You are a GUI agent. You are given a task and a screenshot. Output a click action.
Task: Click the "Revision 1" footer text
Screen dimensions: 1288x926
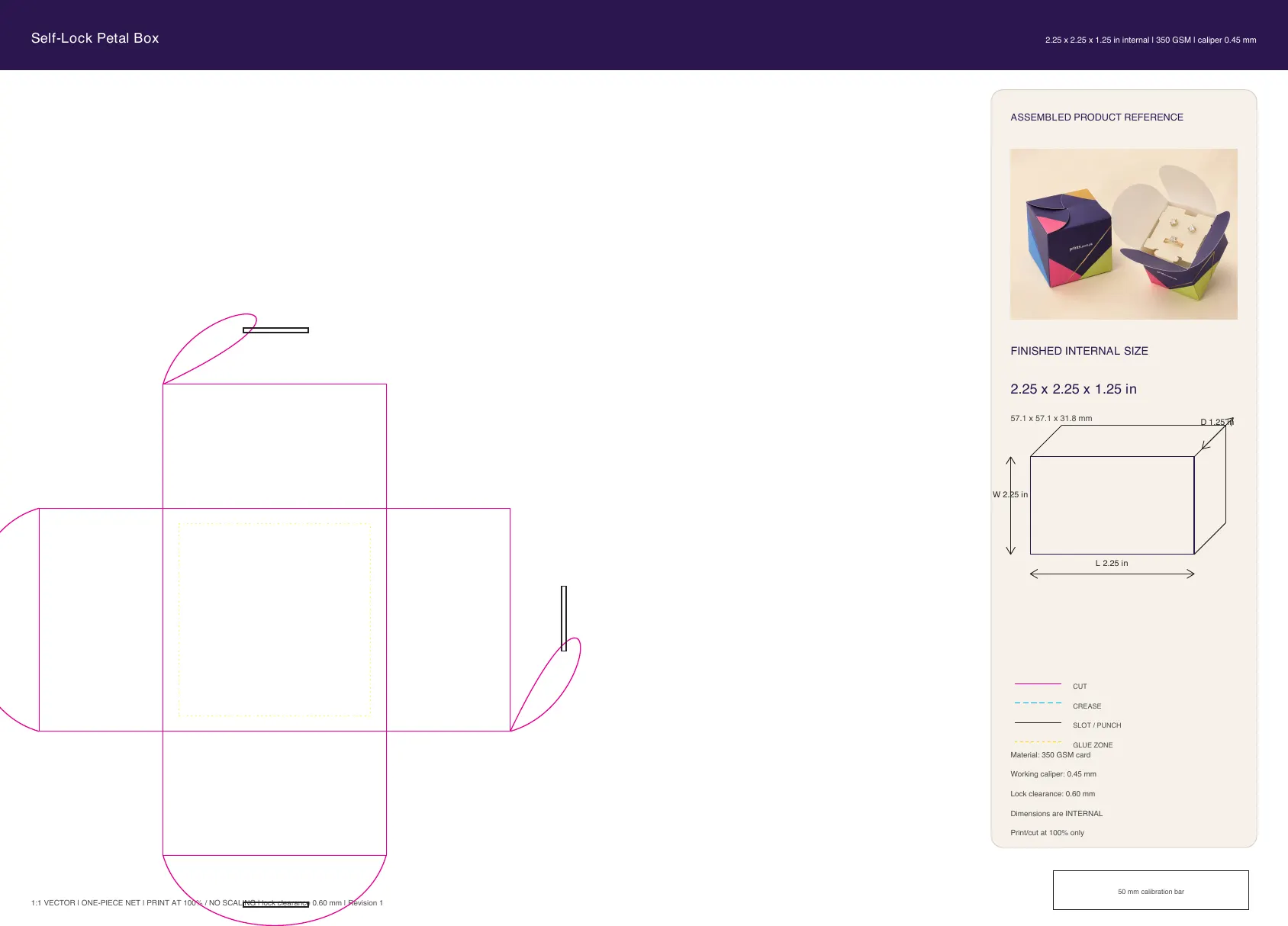[x=365, y=903]
